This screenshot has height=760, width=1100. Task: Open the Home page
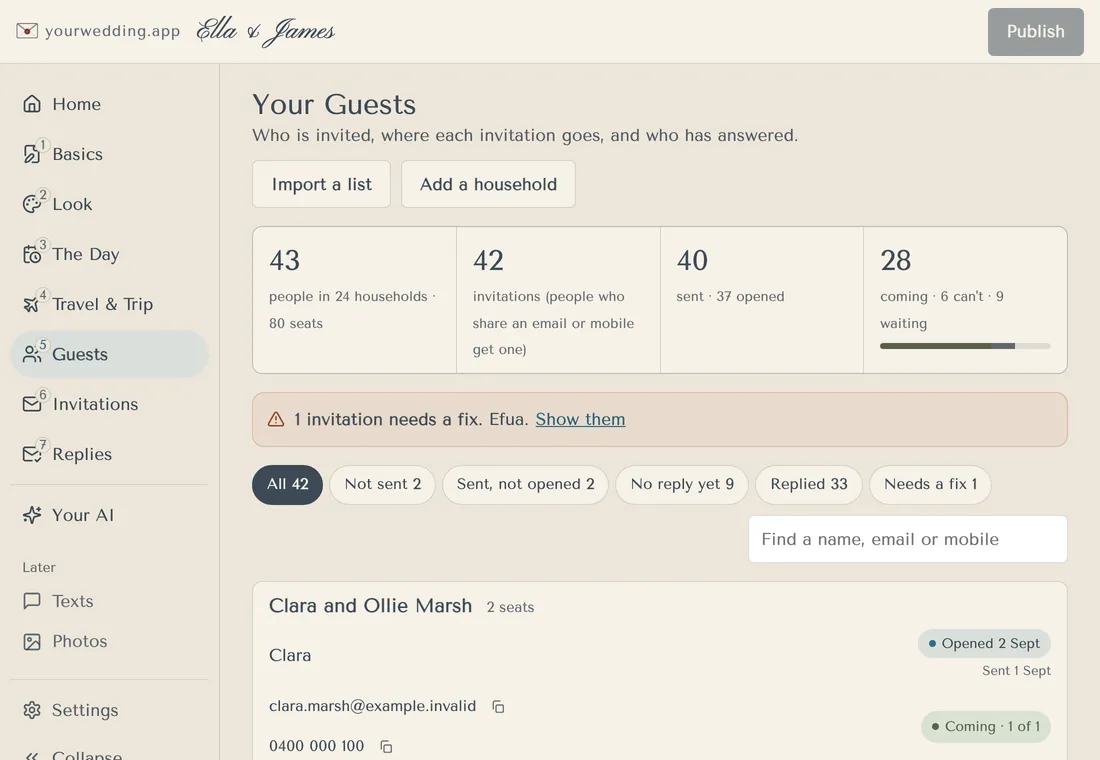[109, 104]
